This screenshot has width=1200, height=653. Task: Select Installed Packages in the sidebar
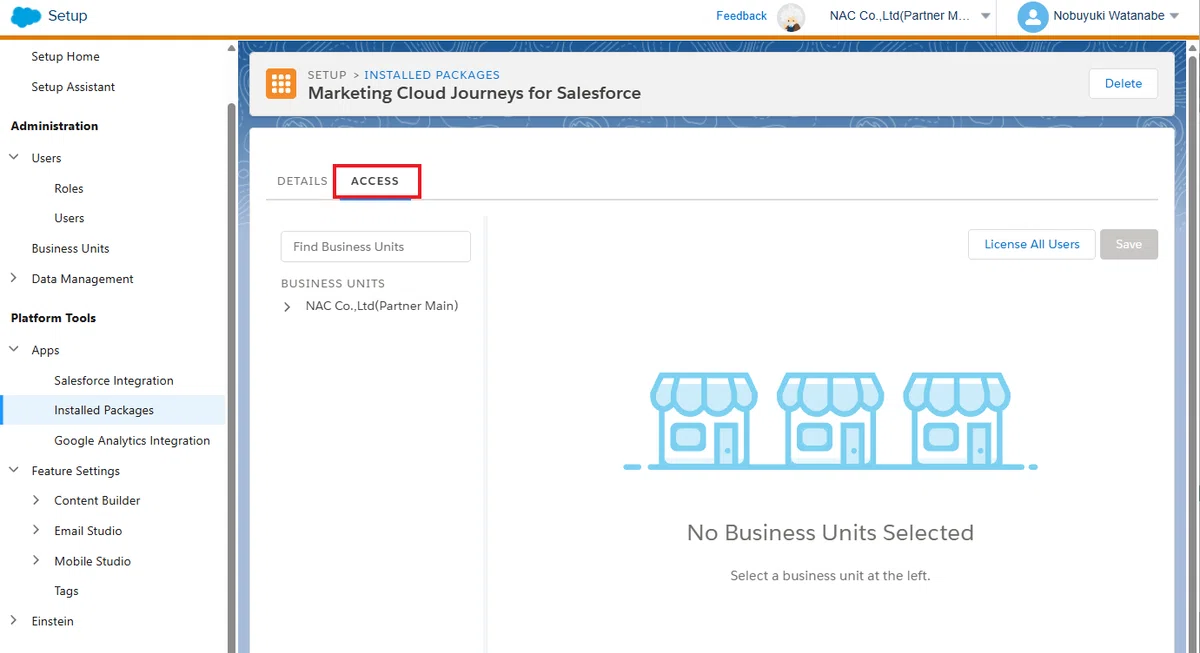[x=104, y=410]
